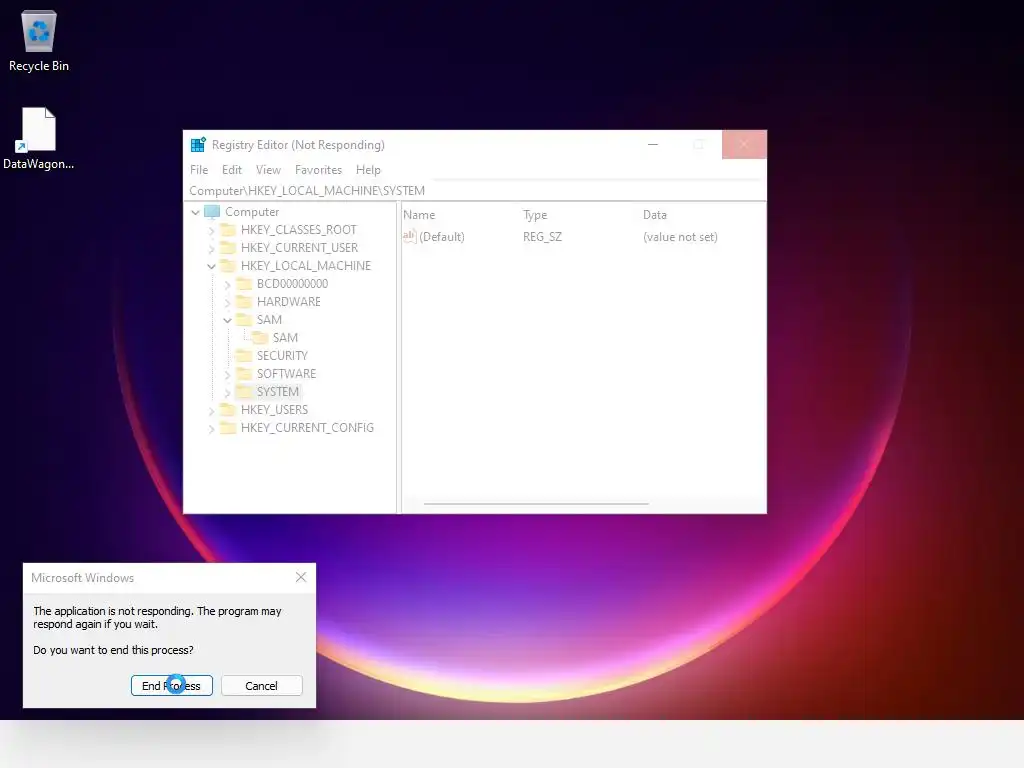1024x768 pixels.
Task: Collapse the Computer tree node
Action: [195, 212]
